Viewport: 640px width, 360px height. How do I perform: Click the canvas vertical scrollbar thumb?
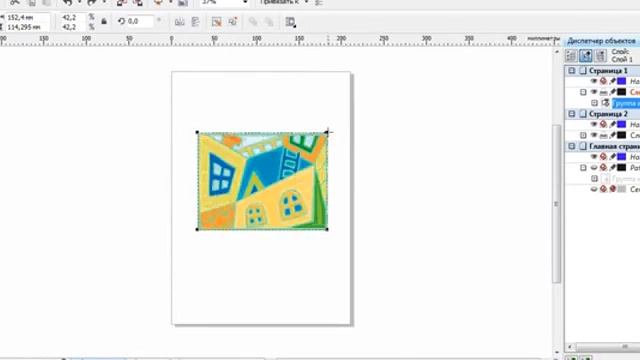pos(556,203)
